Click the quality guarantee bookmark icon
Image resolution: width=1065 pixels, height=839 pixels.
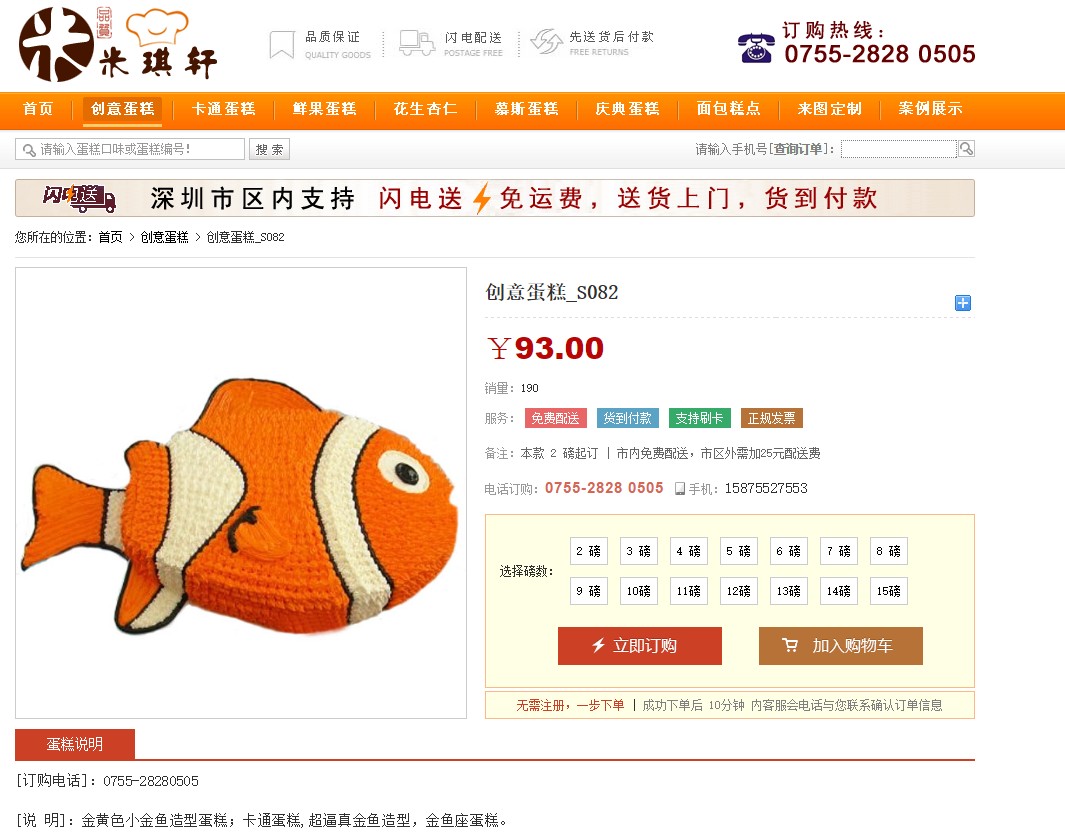[x=282, y=45]
